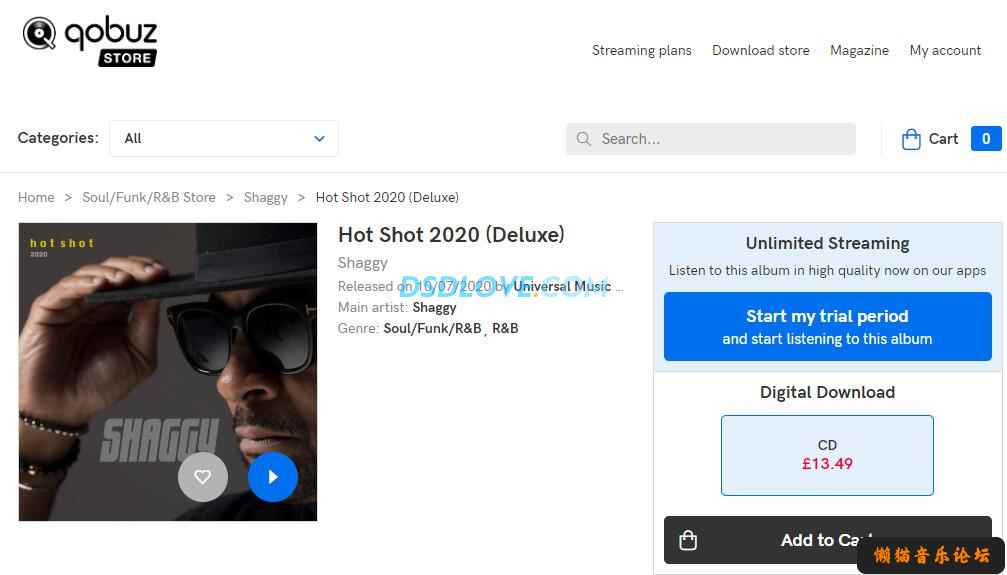This screenshot has height=575, width=1007.
Task: Click the shopping bag Cart icon
Action: point(911,139)
